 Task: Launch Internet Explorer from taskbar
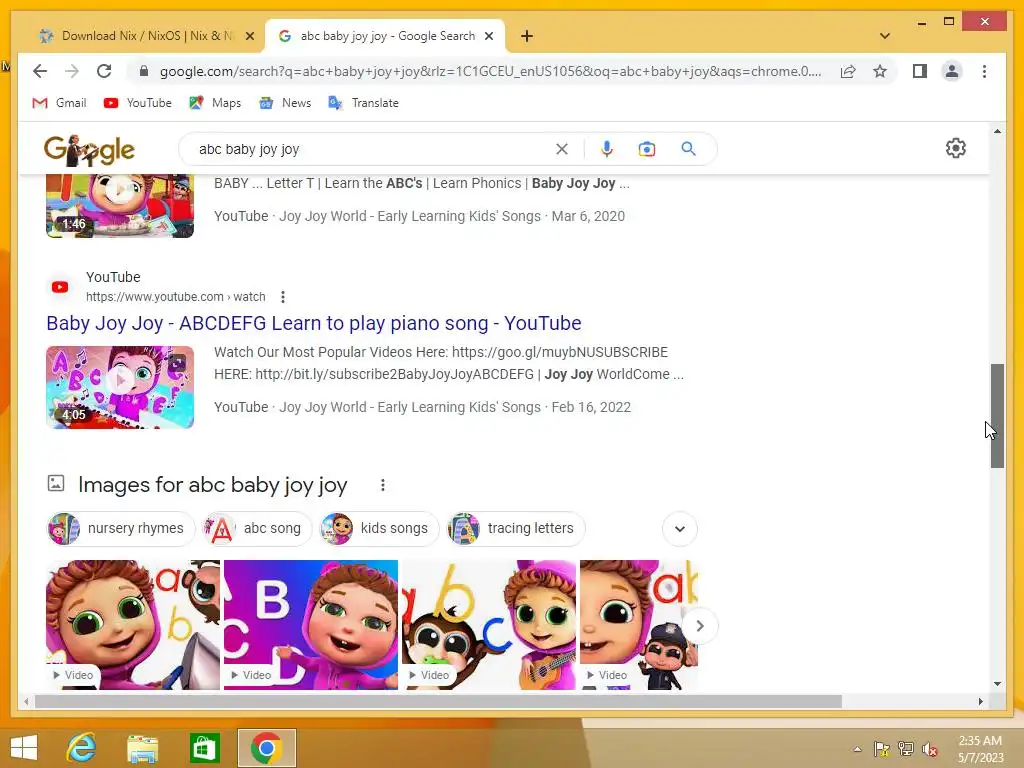coord(82,748)
